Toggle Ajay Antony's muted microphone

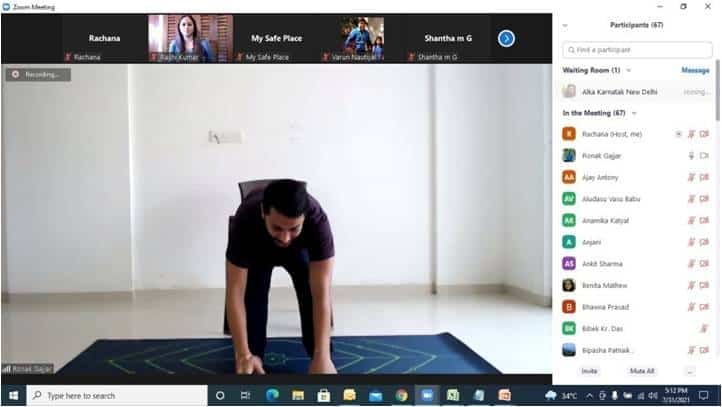pyautogui.click(x=691, y=177)
